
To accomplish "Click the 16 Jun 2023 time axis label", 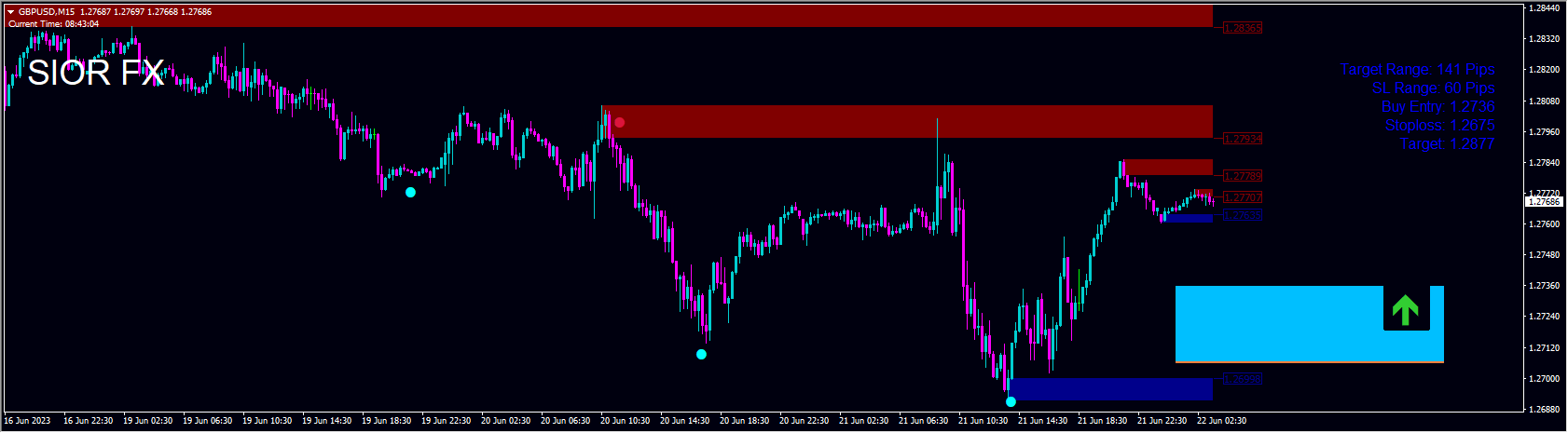I will [27, 421].
